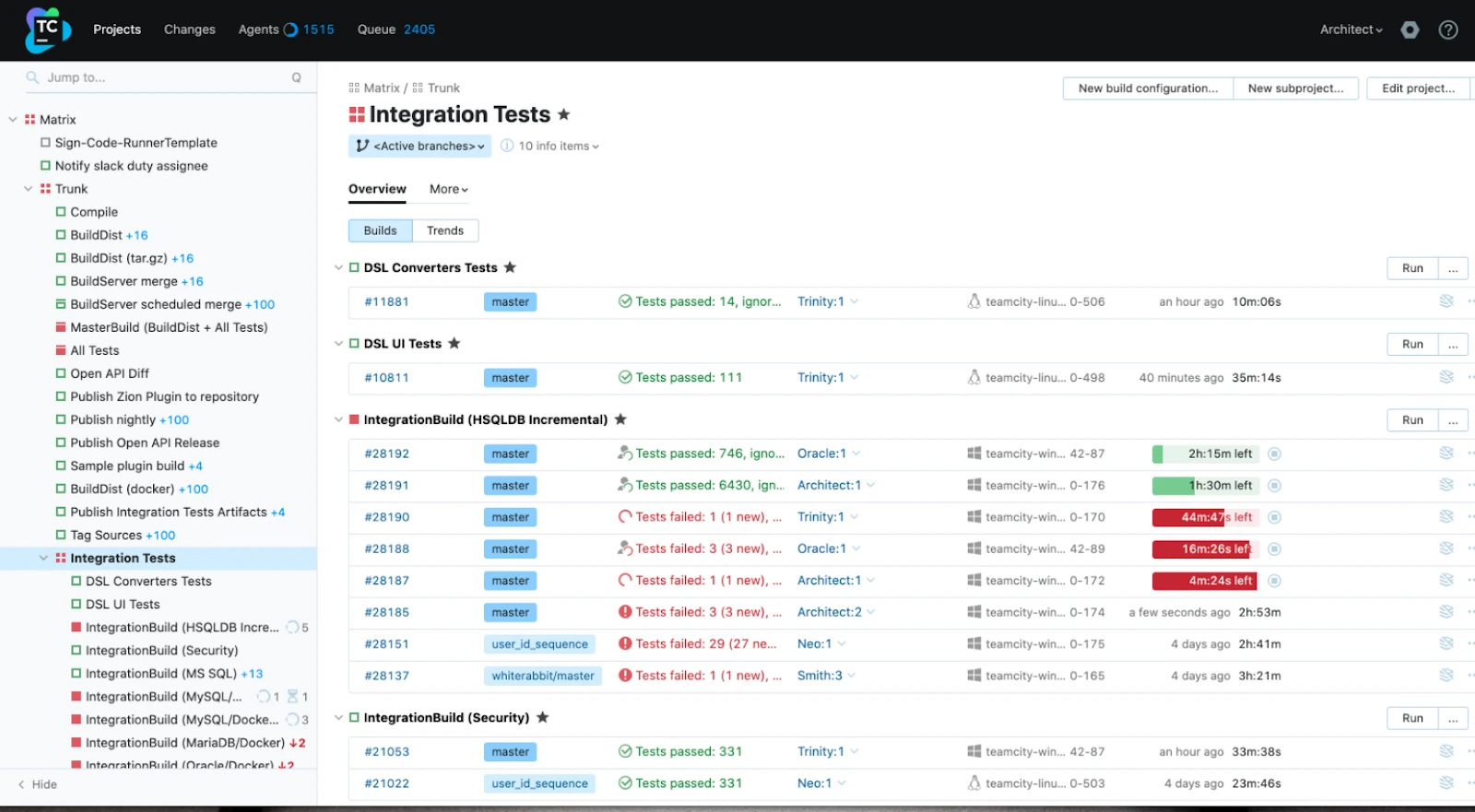Expand build #11881 Trinity:1 changes chevron
The height and width of the screenshot is (812, 1475).
click(855, 301)
